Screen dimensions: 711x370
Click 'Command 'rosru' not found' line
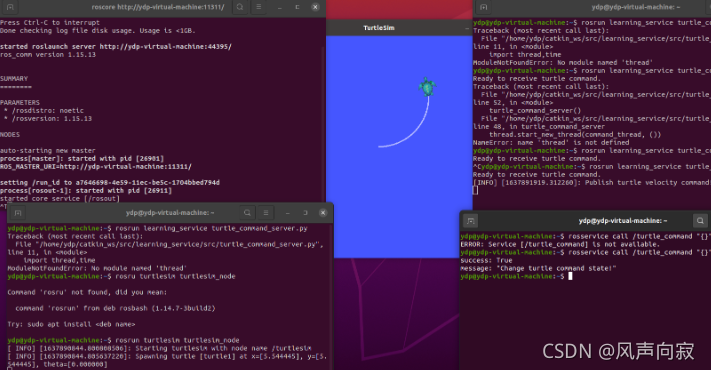click(x=87, y=292)
